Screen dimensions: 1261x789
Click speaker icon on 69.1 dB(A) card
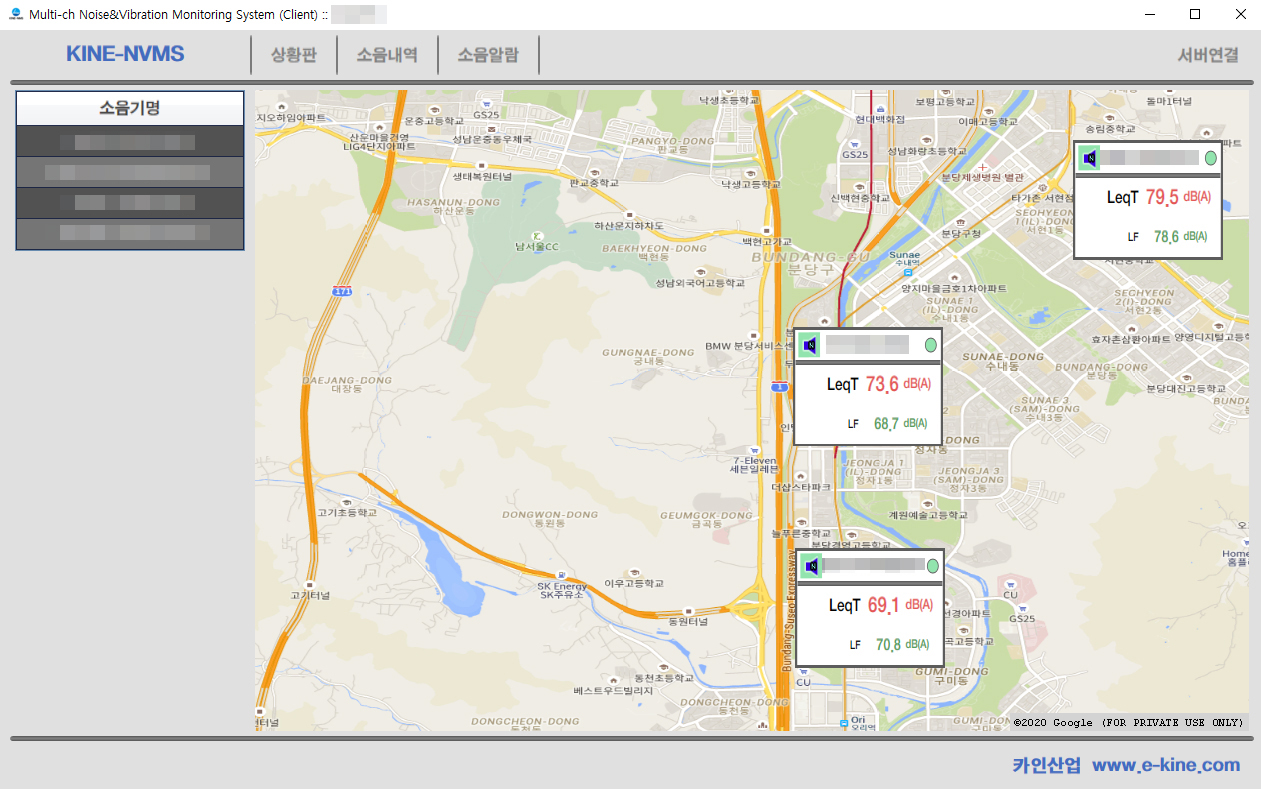812,566
